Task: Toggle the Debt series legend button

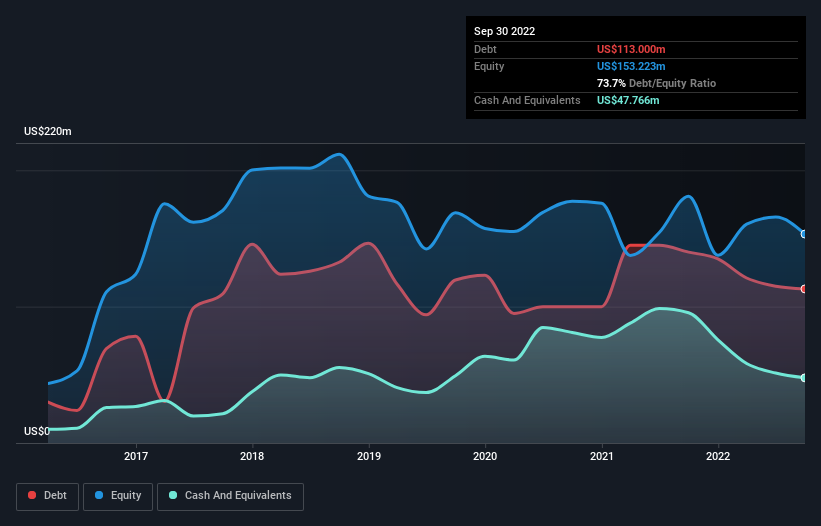Action: (47, 496)
